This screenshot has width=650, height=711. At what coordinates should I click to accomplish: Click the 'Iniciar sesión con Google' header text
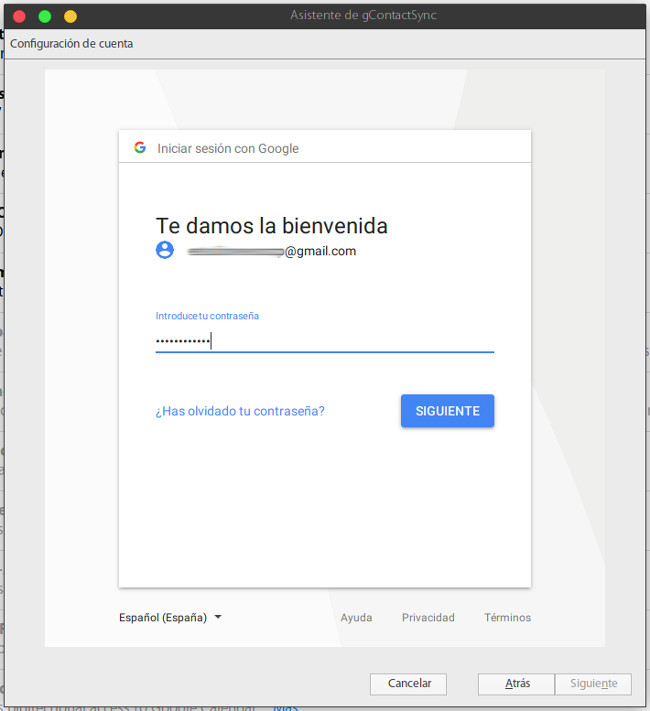pos(228,148)
